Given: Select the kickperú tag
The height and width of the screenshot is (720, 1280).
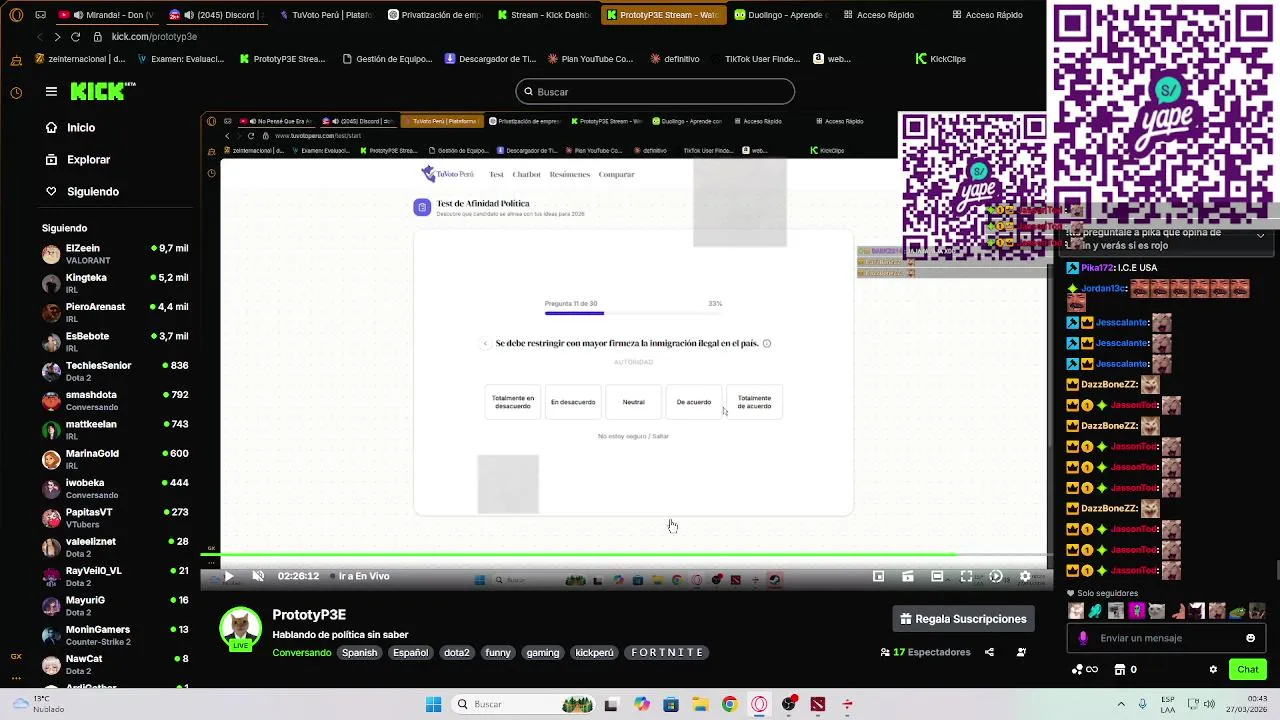Looking at the screenshot, I should pyautogui.click(x=594, y=652).
